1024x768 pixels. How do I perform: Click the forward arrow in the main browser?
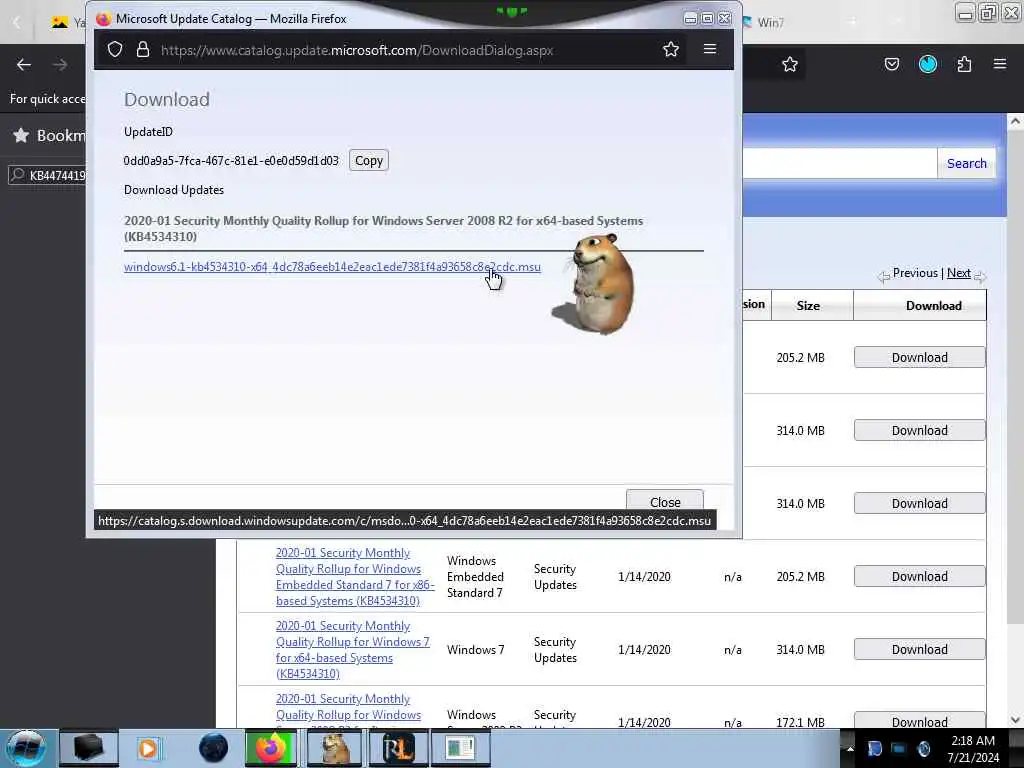point(60,65)
